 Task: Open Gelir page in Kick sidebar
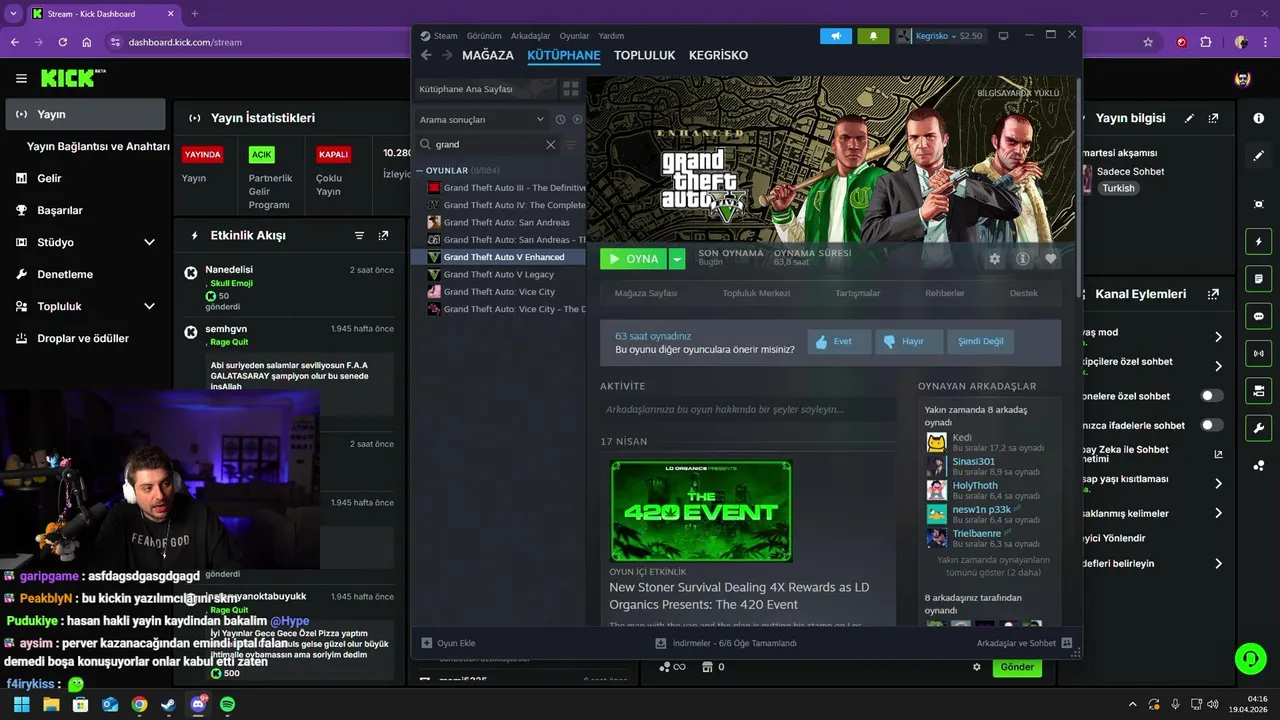click(50, 178)
